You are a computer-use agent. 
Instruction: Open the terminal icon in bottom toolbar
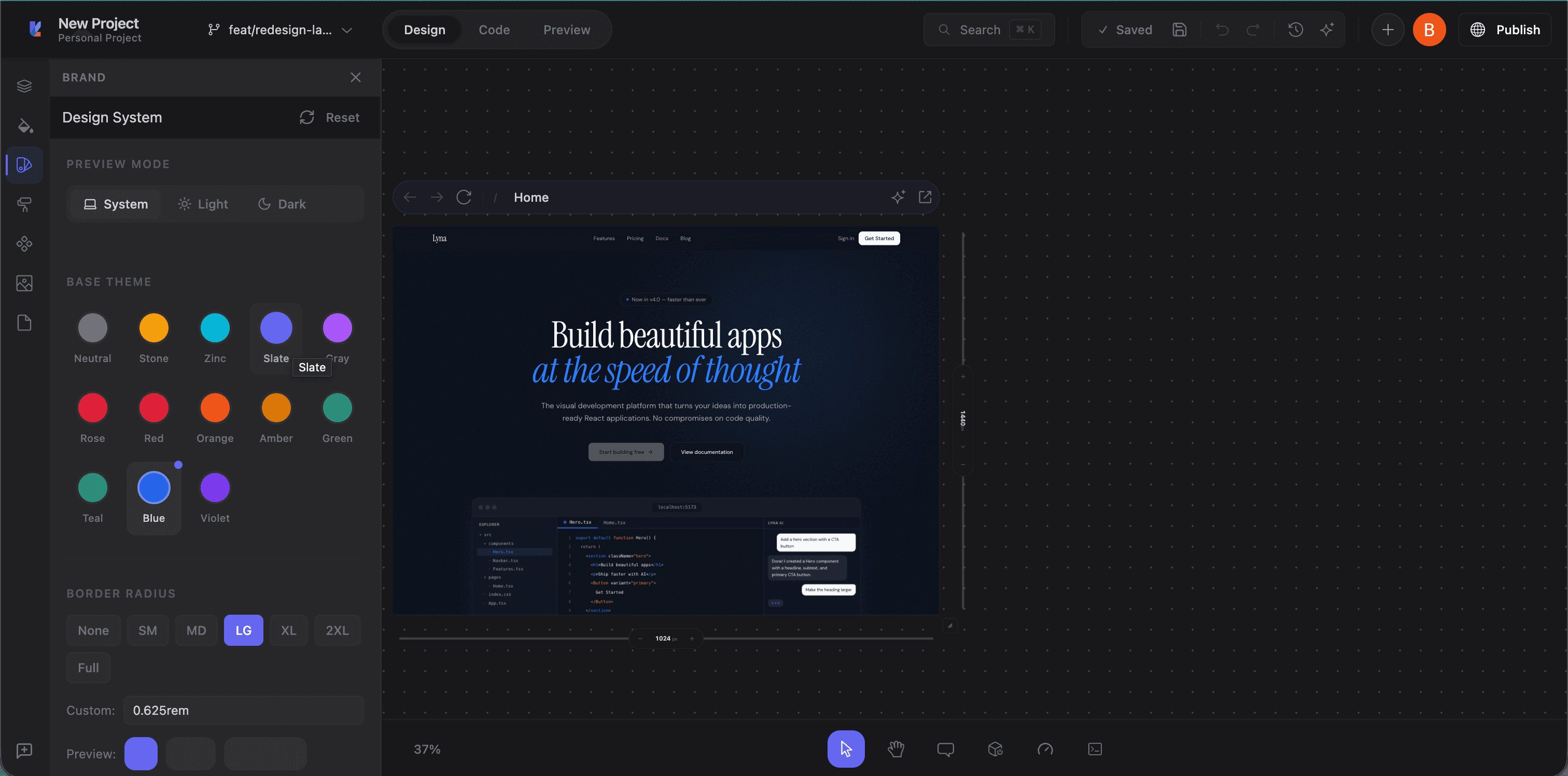(x=1095, y=749)
